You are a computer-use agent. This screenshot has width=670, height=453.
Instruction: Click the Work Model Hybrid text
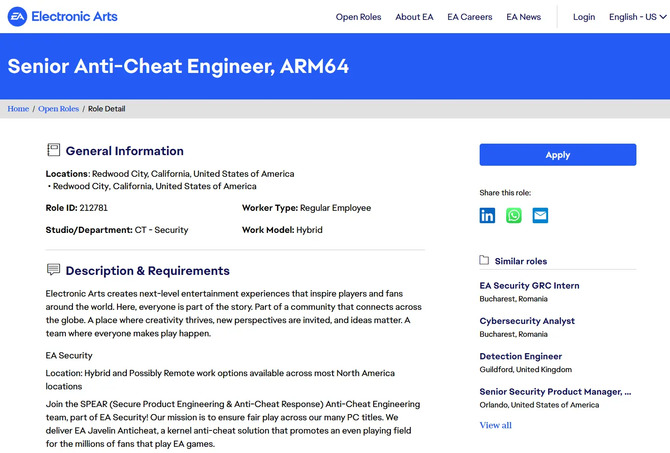(x=282, y=230)
